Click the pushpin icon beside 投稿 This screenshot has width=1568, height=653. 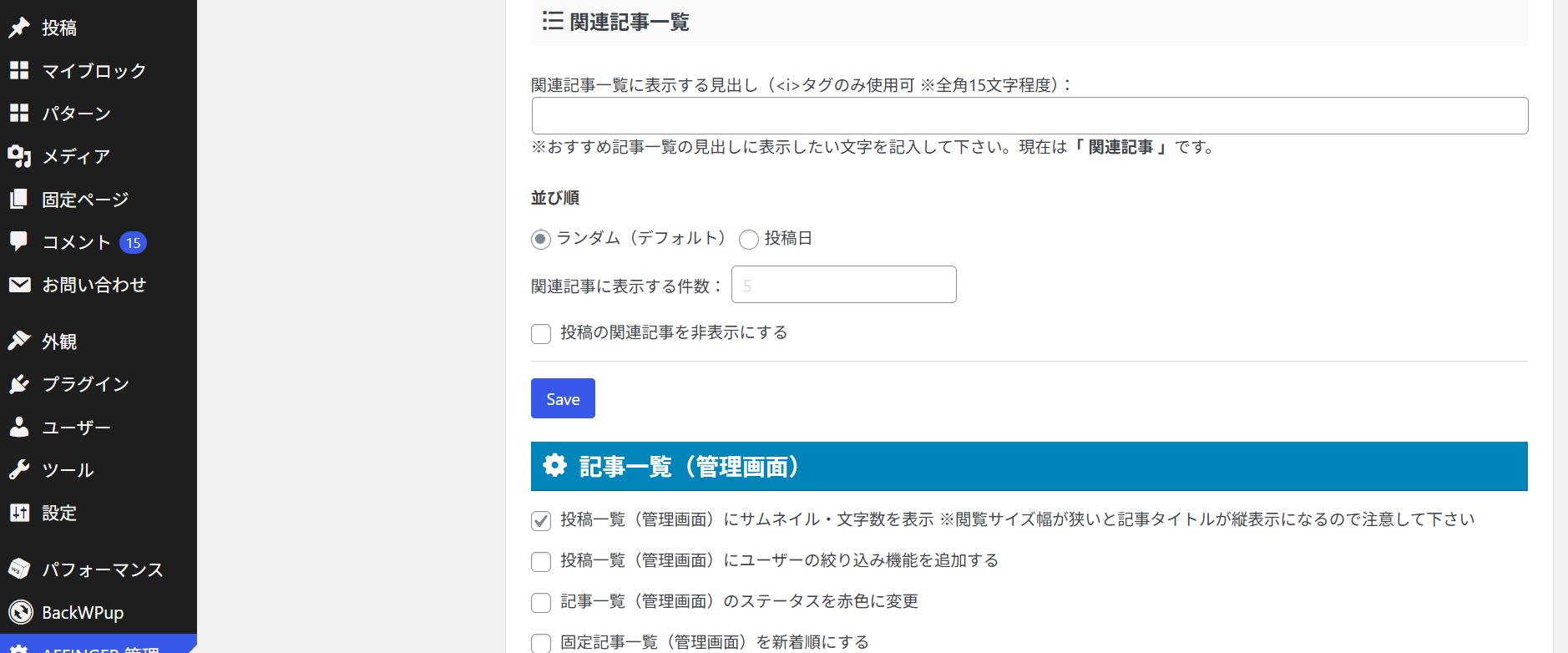pos(19,28)
